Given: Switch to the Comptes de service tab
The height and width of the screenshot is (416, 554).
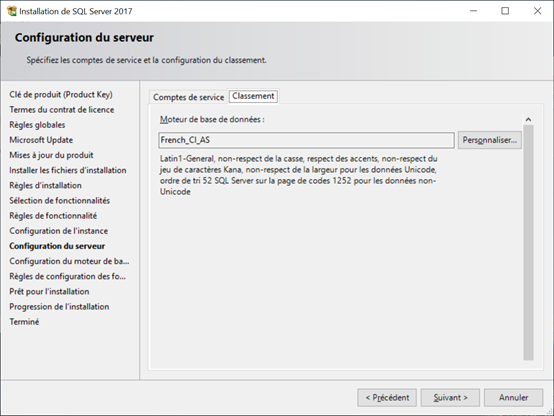Looking at the screenshot, I should pos(188,97).
